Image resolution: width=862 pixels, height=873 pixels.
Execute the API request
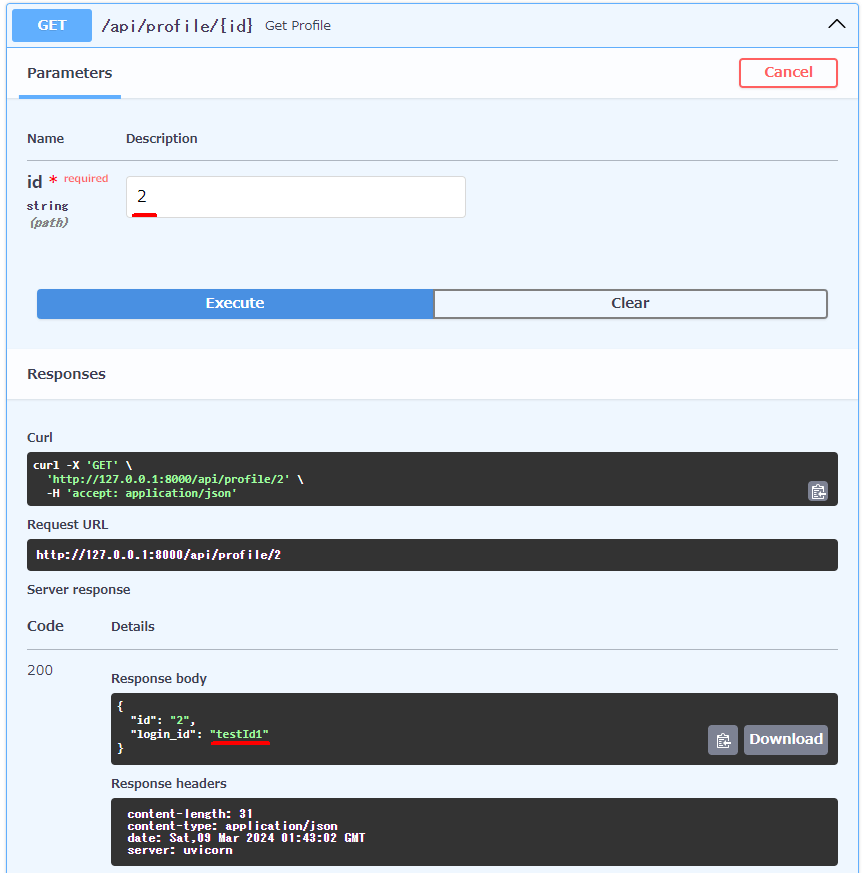pos(235,303)
